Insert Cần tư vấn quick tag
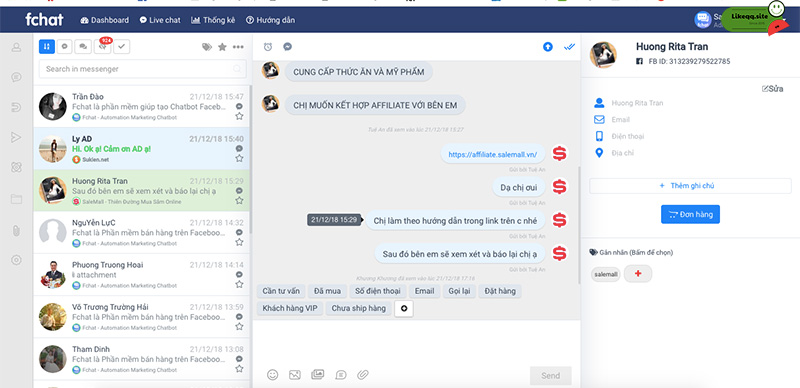 coord(281,291)
